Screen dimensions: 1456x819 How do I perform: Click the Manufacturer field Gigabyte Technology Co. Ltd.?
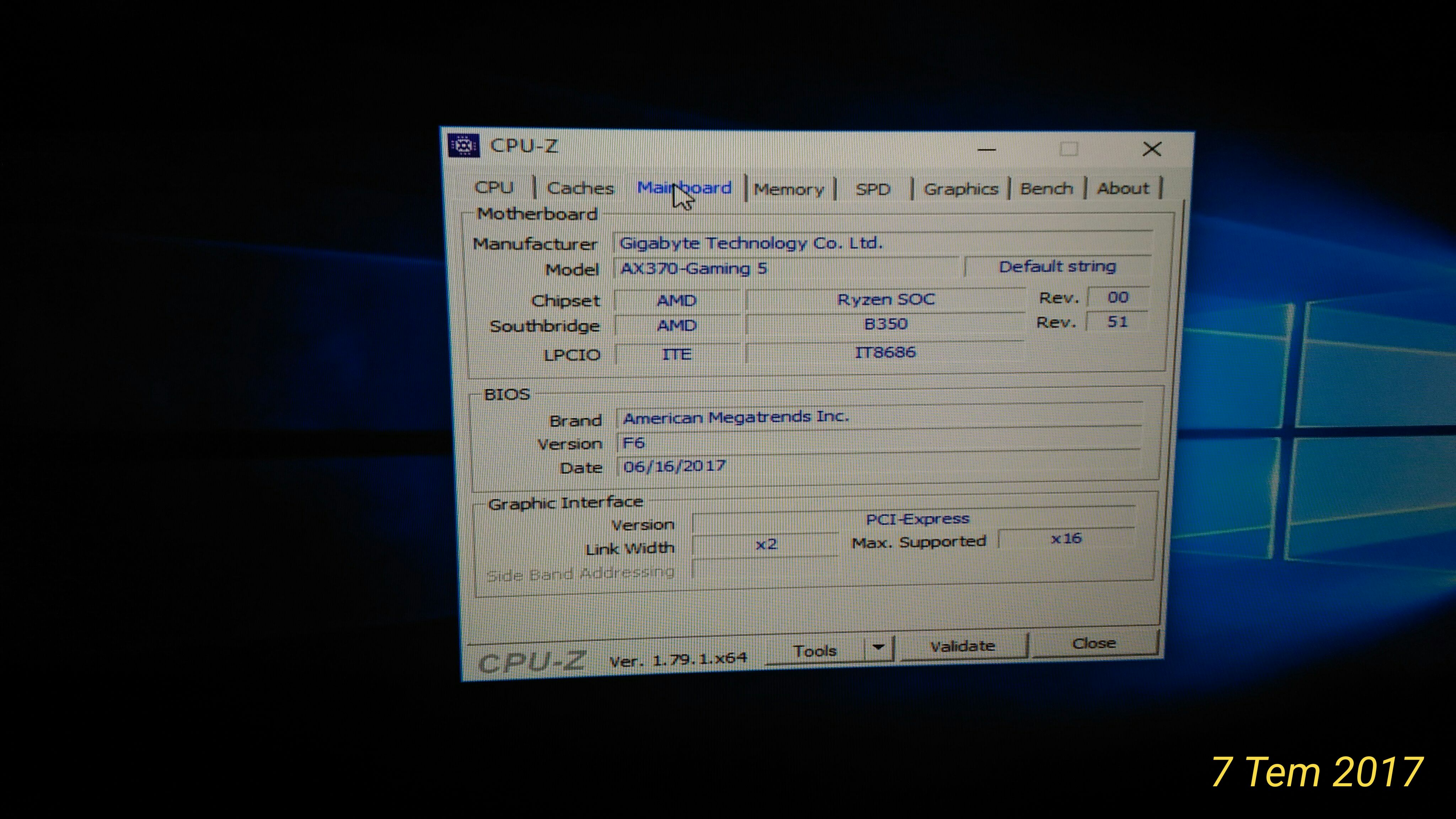point(882,242)
